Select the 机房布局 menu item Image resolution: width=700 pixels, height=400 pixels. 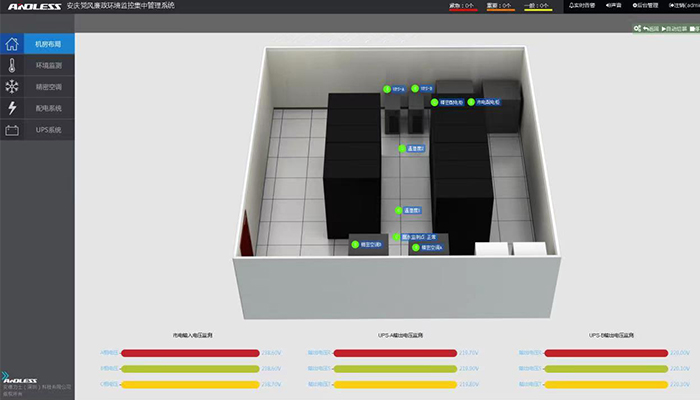48,45
